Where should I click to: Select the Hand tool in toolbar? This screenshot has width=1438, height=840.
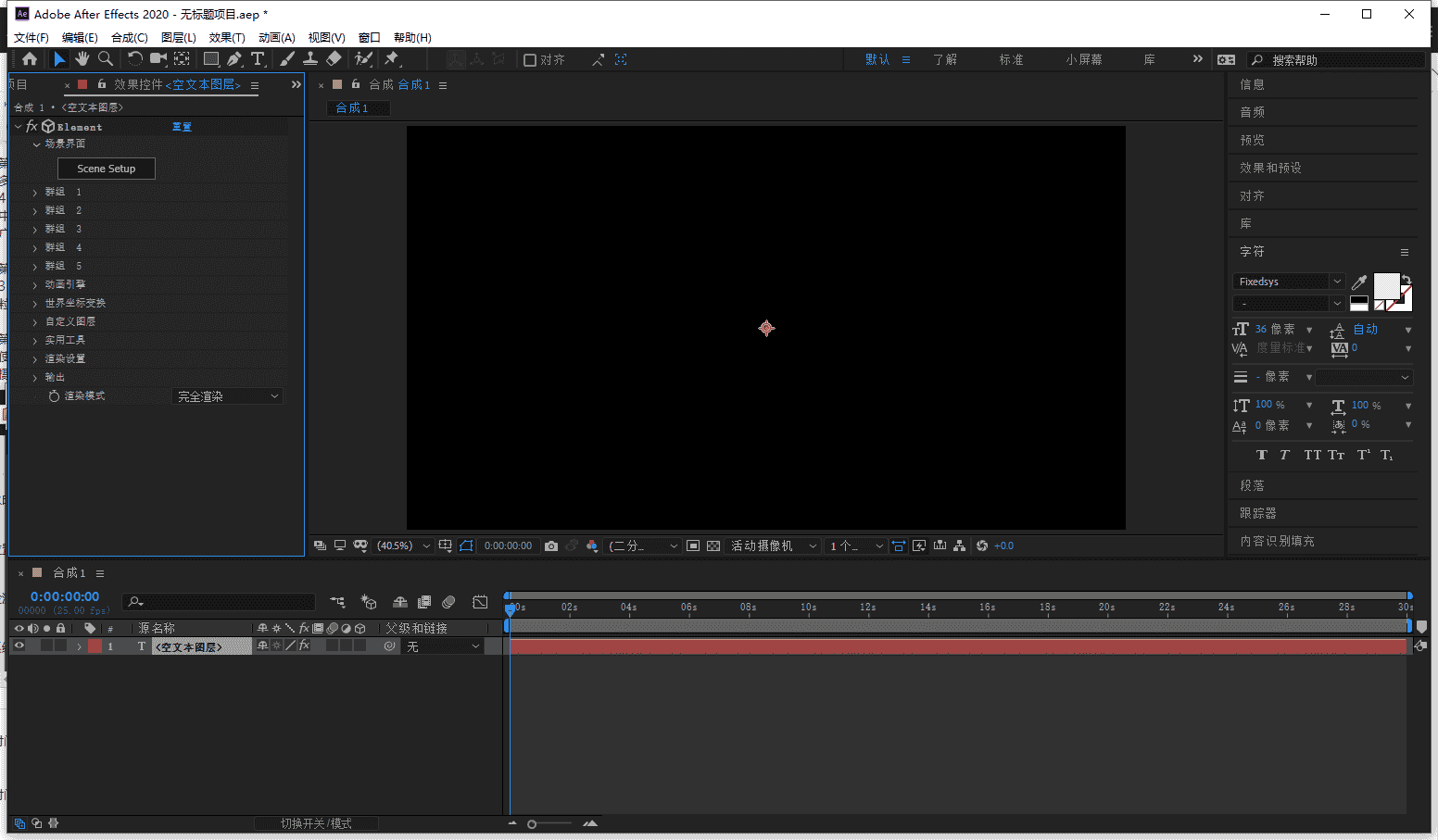tap(82, 59)
